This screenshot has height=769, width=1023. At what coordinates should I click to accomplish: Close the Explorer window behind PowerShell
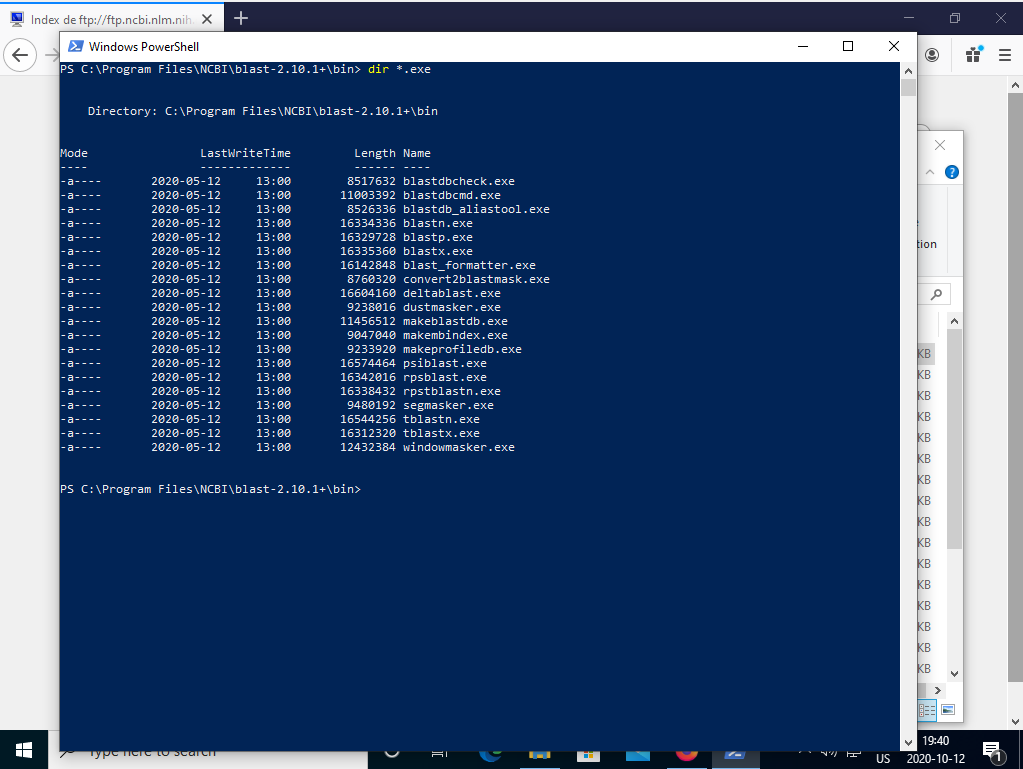pos(939,145)
